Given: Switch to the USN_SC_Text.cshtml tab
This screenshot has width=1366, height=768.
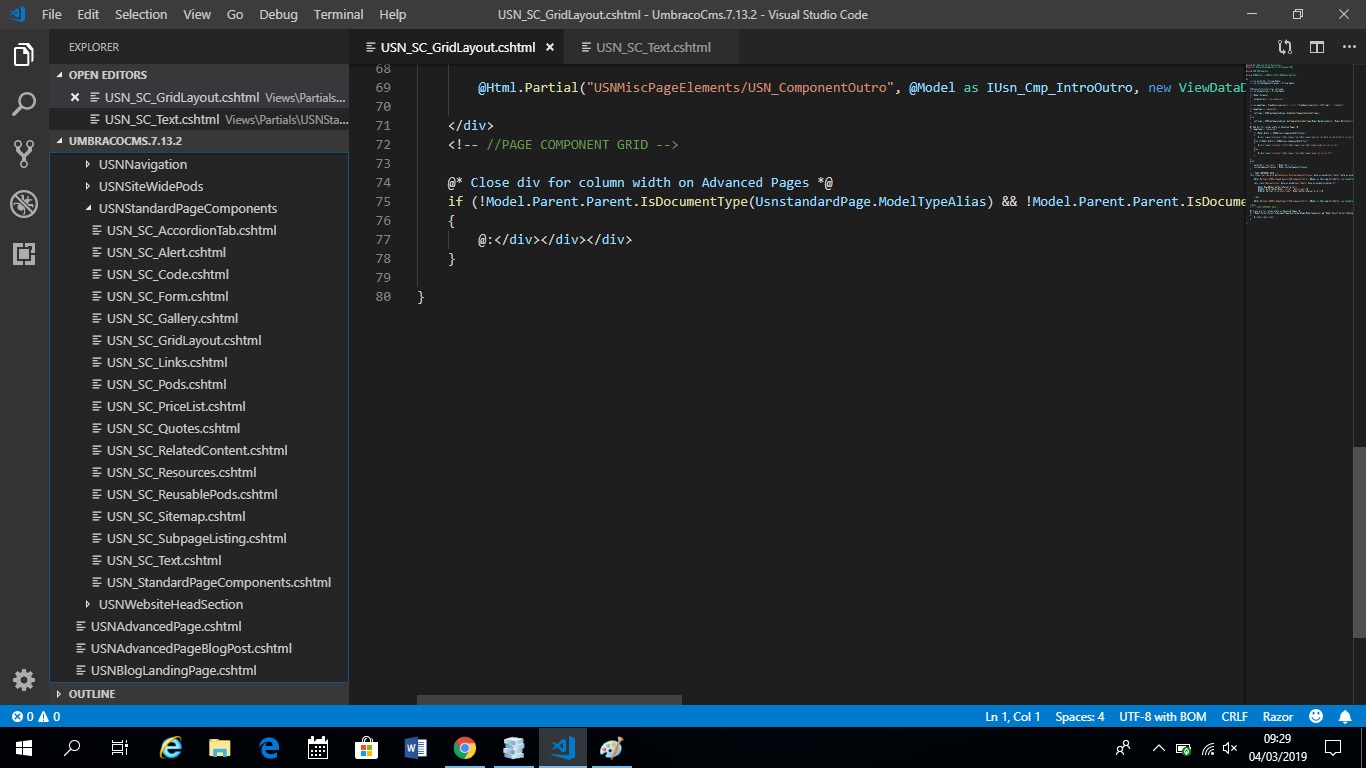Looking at the screenshot, I should pyautogui.click(x=653, y=47).
